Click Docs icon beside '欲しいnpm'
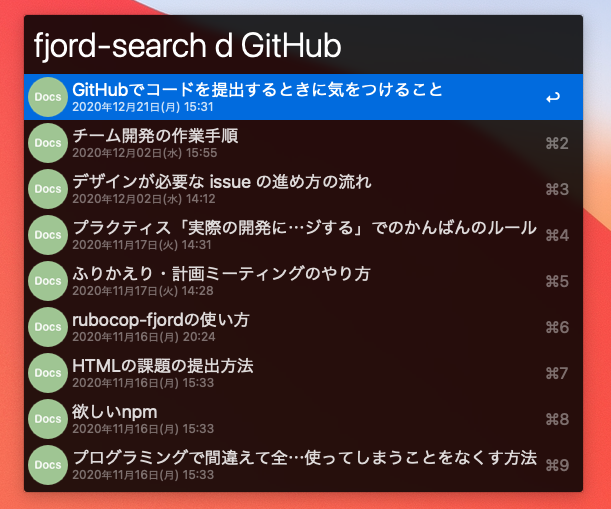 (x=48, y=419)
